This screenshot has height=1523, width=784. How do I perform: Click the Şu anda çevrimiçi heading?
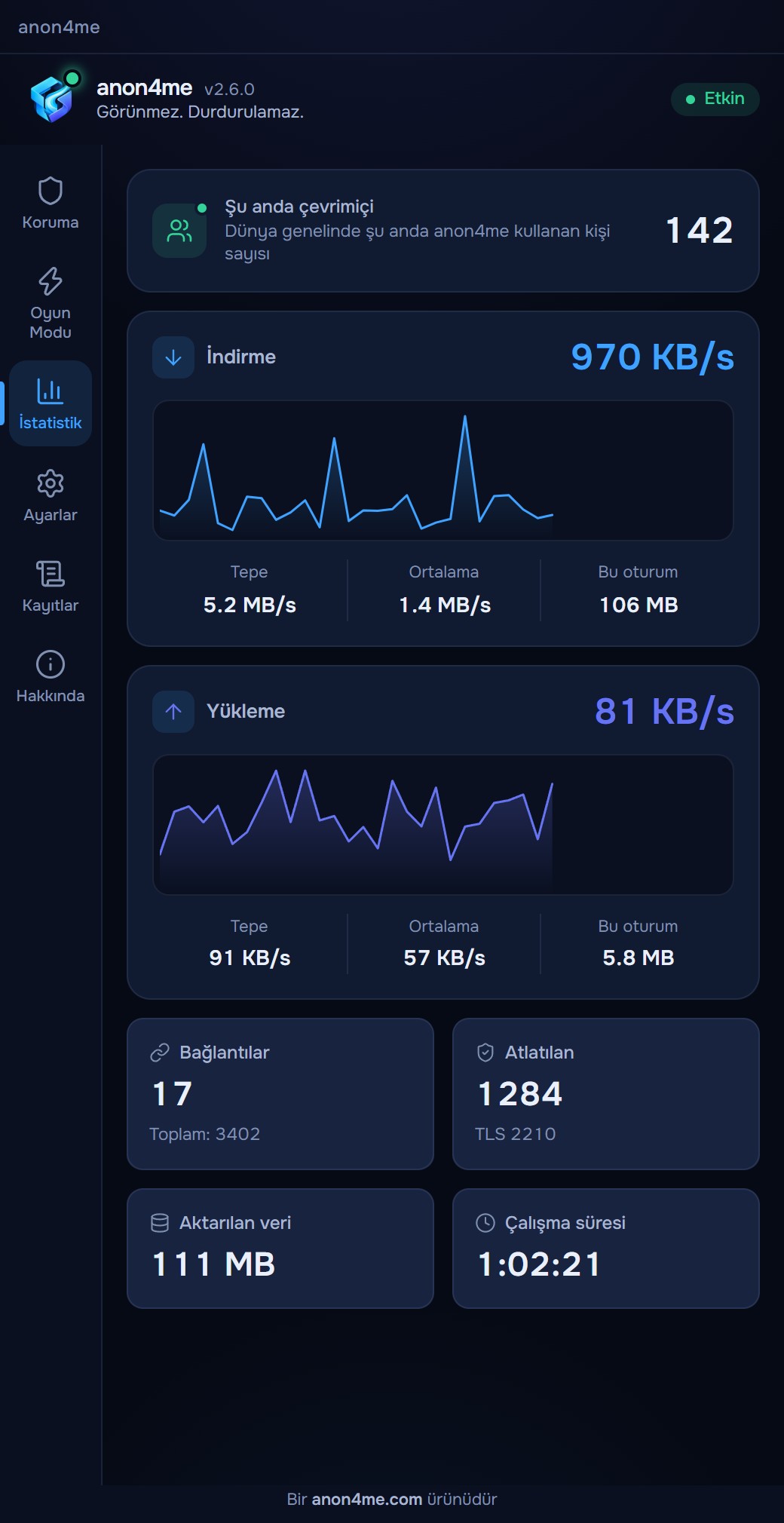click(x=299, y=207)
